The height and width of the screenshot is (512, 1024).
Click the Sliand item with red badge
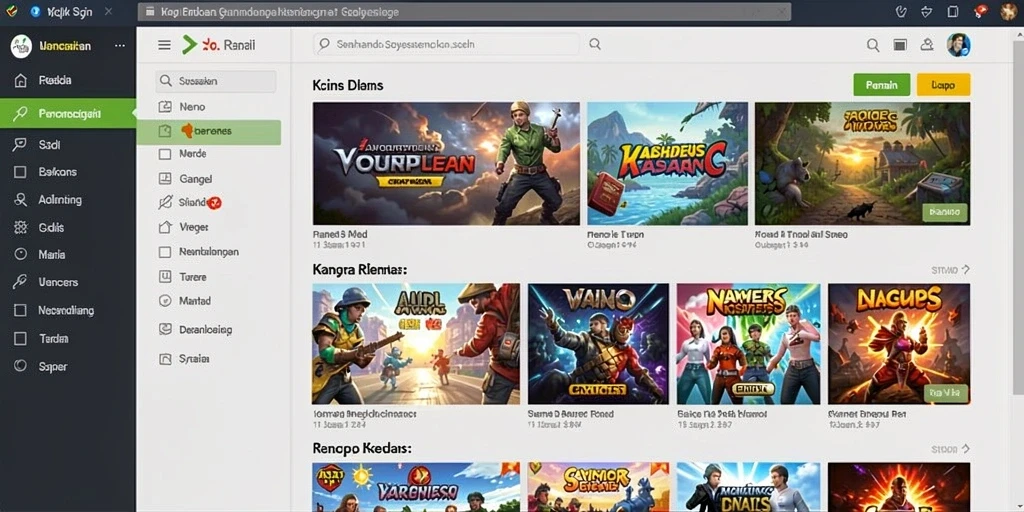pos(191,202)
